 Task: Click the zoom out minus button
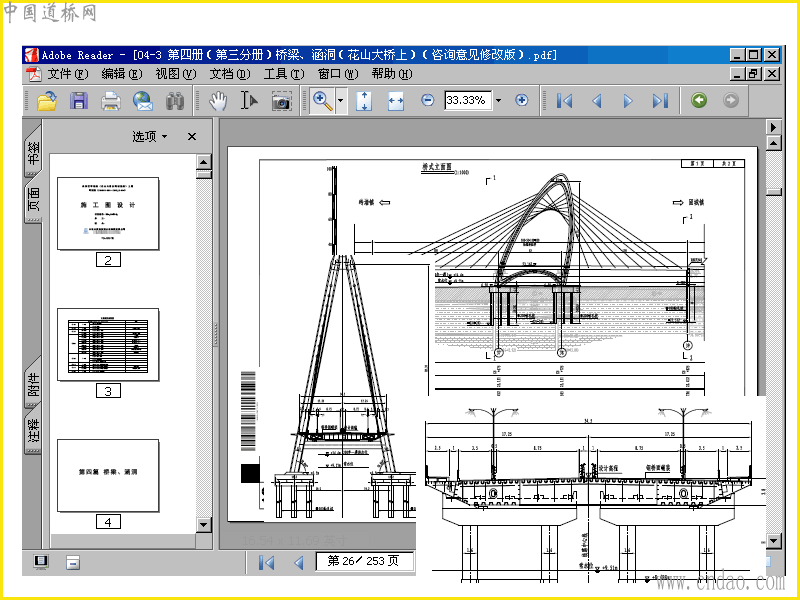pyautogui.click(x=428, y=100)
